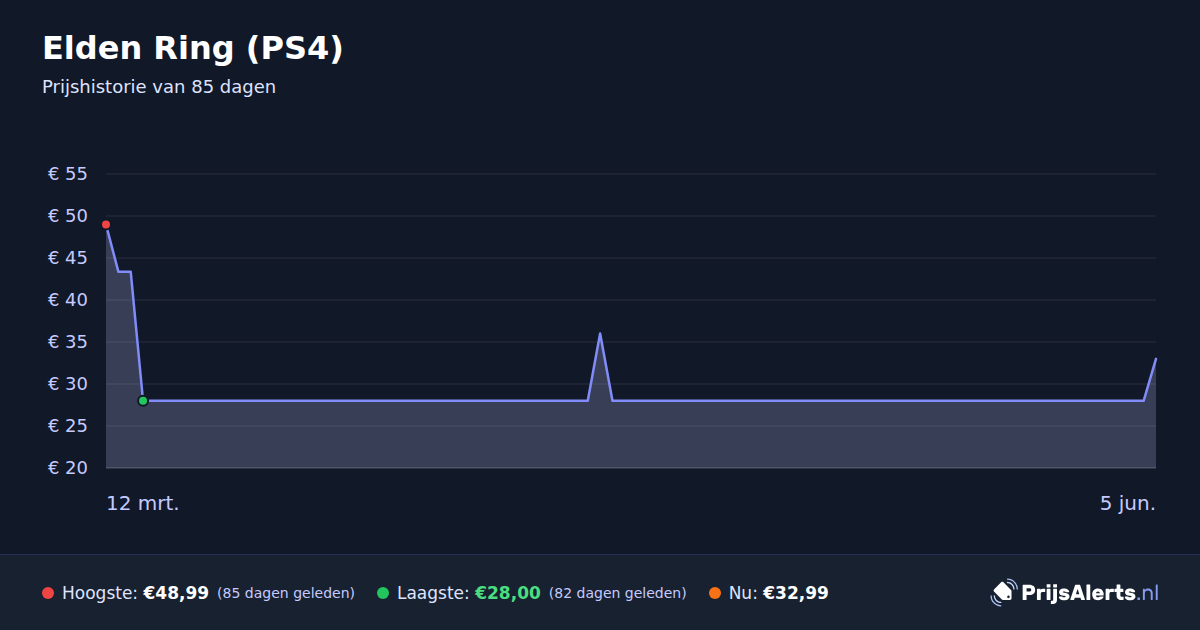
Task: Click the PrijsAlerts.nl brand name
Action: click(1090, 593)
